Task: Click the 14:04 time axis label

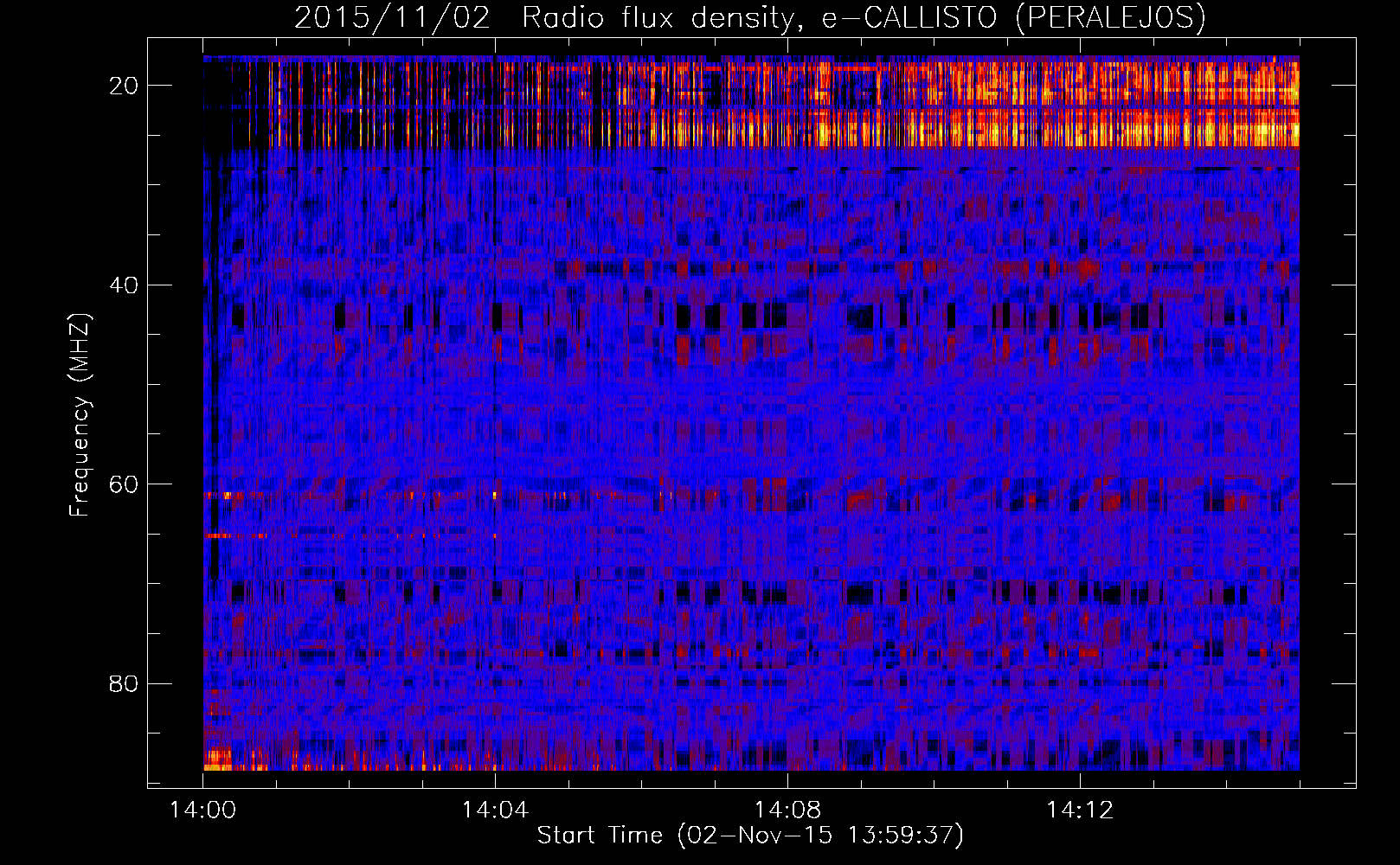Action: [495, 811]
